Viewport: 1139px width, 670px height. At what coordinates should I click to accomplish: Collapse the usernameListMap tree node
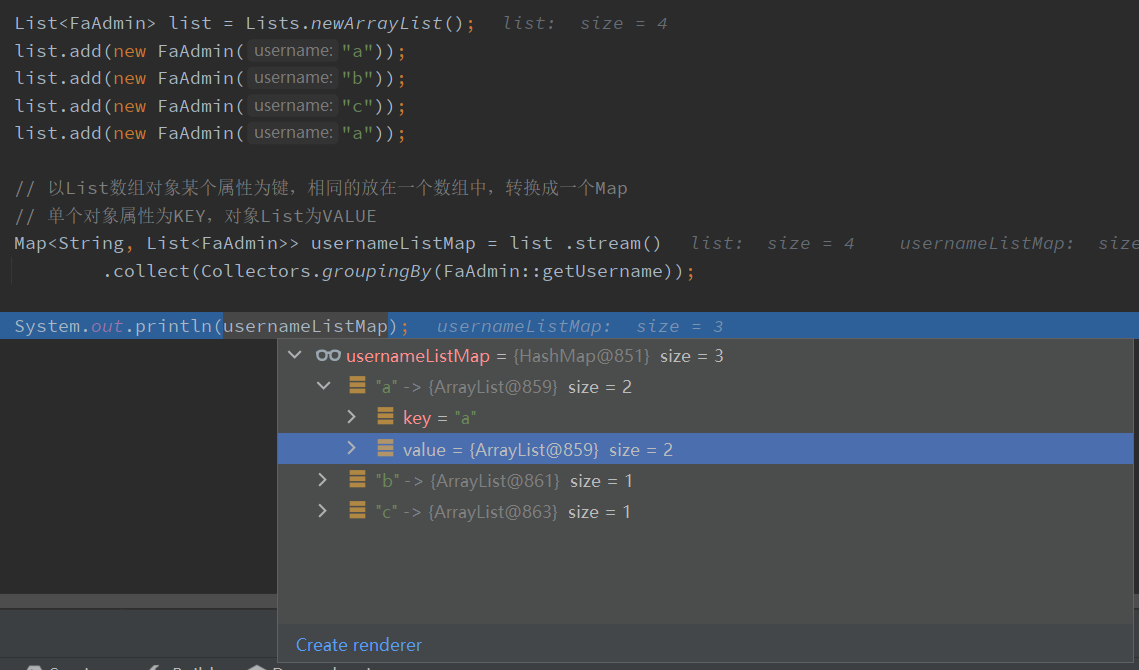295,355
